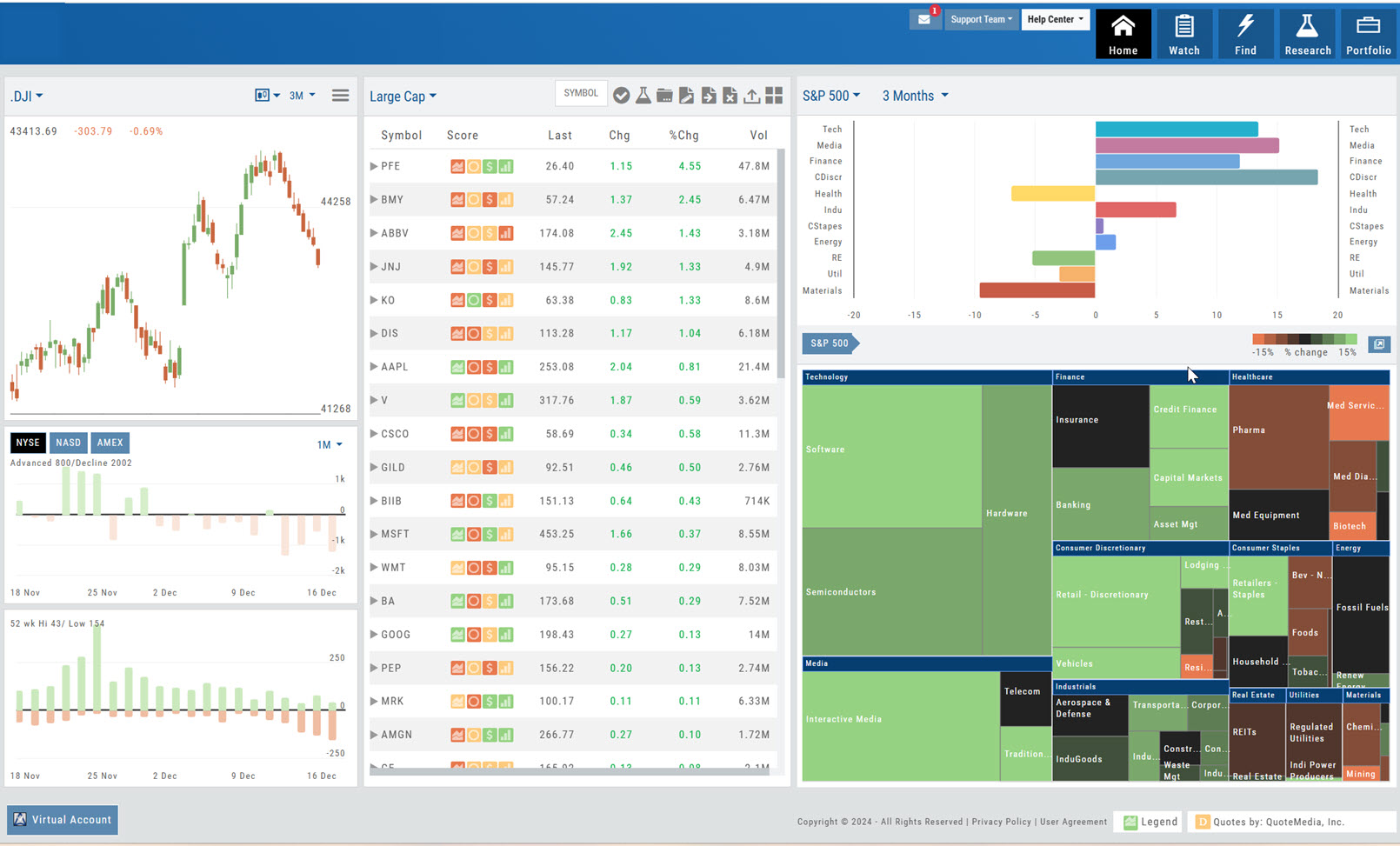
Task: Open the S&P 500 sector index dropdown
Action: (831, 96)
